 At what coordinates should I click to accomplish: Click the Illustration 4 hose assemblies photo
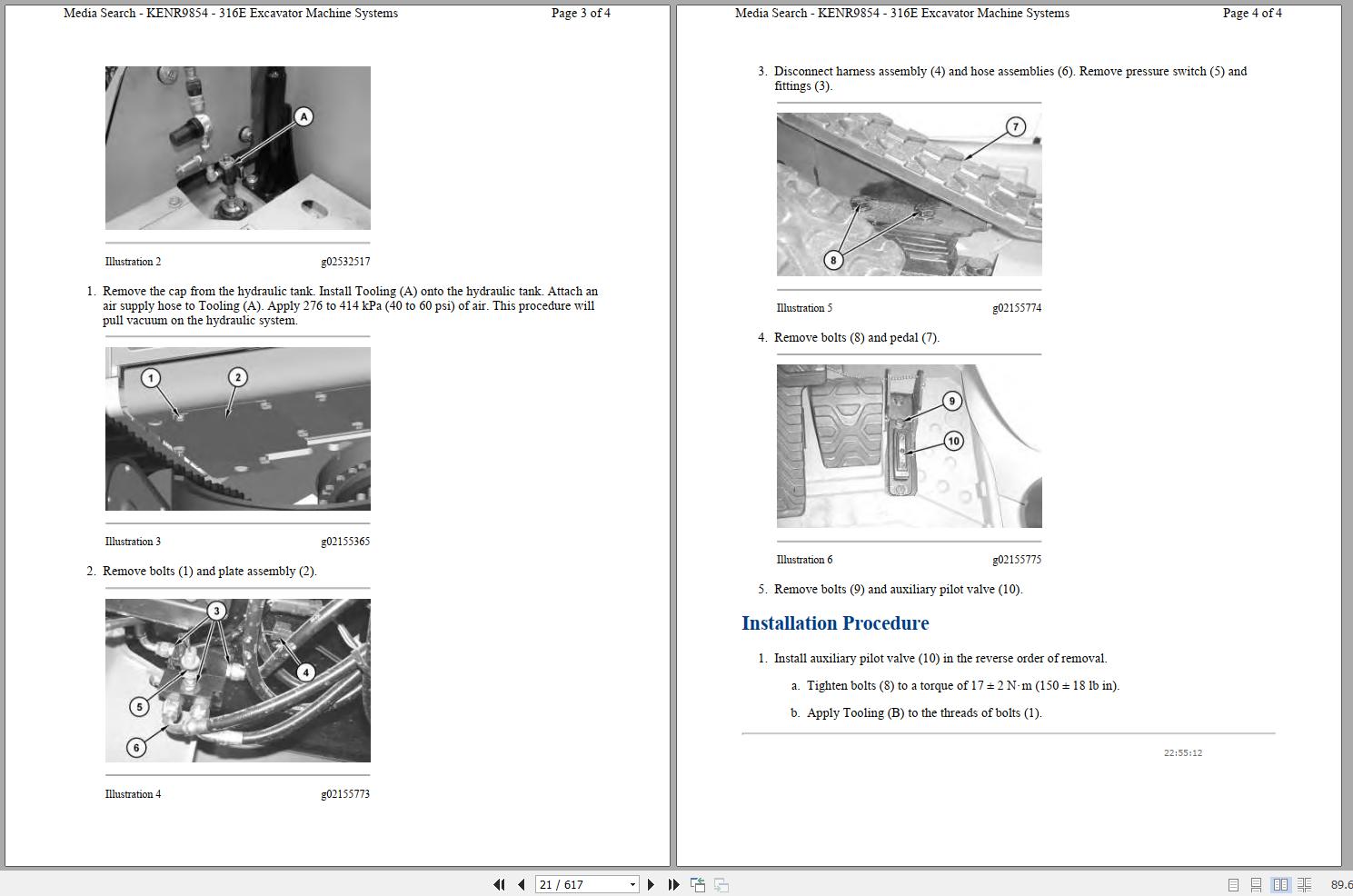pyautogui.click(x=238, y=681)
